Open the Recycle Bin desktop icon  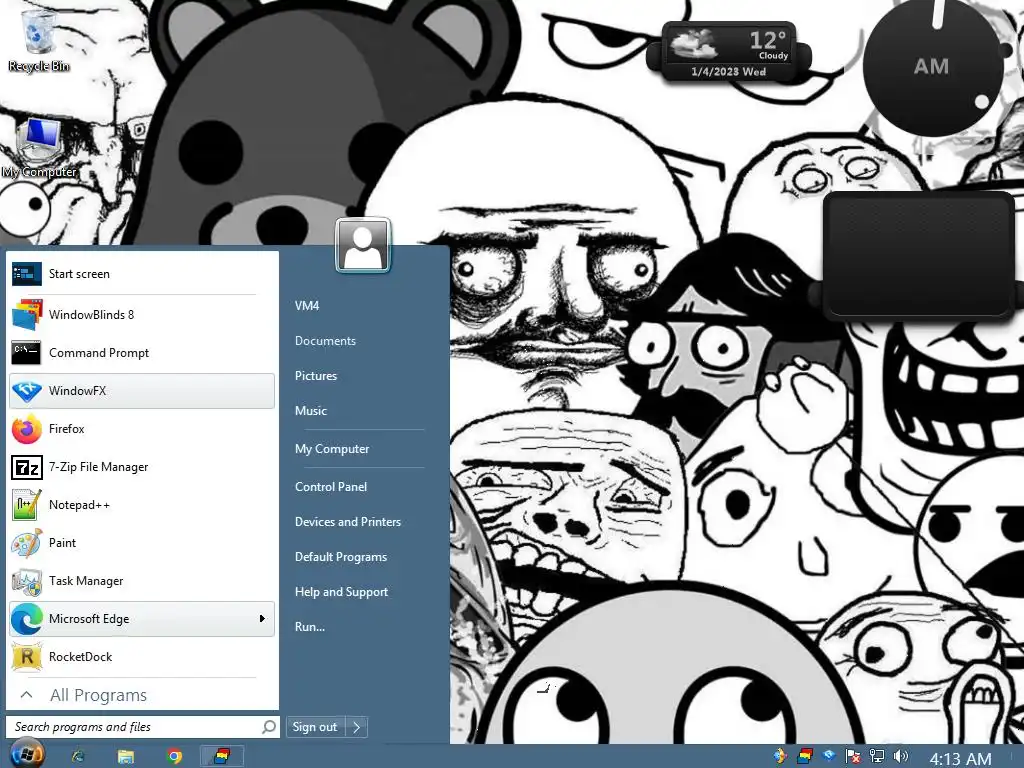click(39, 39)
